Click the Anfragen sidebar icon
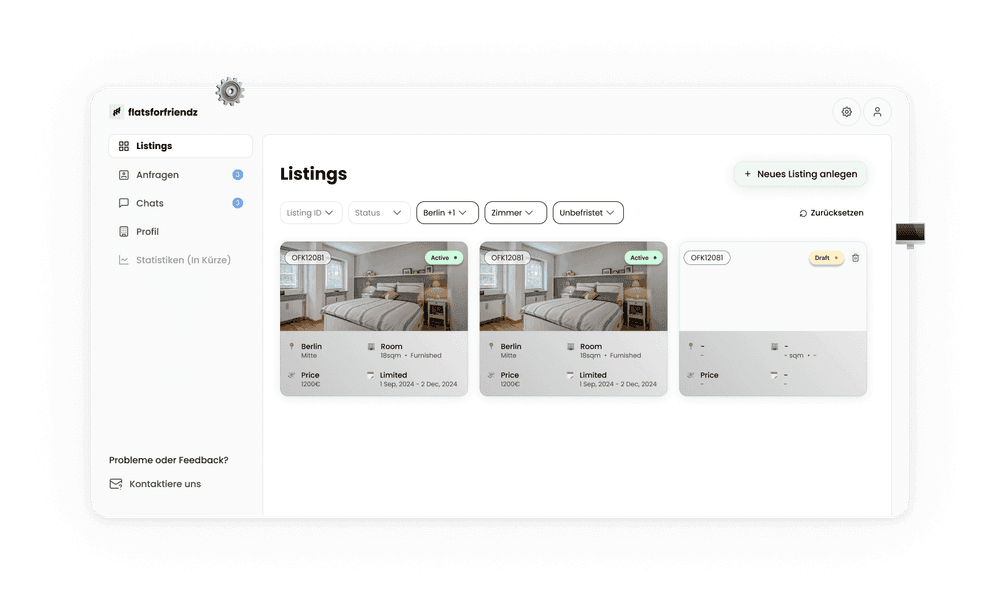Image resolution: width=1000 pixels, height=610 pixels. [x=124, y=175]
